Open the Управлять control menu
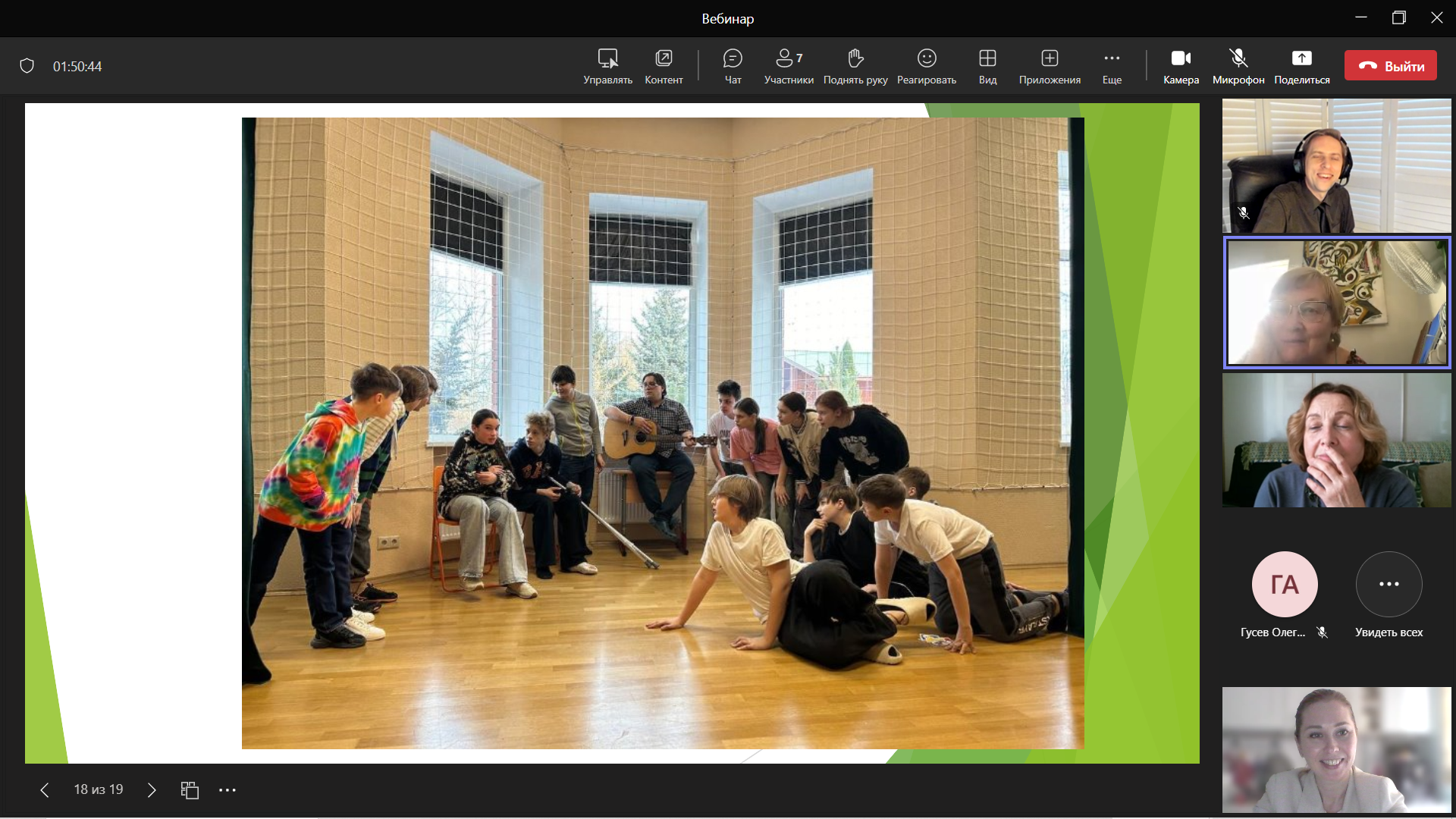 [607, 66]
